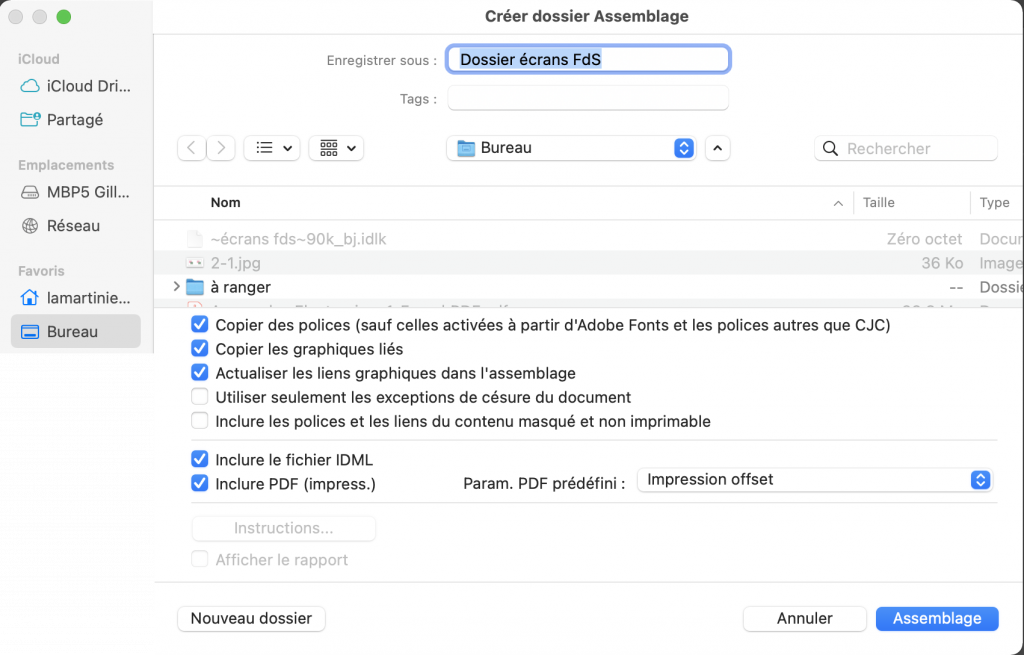This screenshot has width=1024, height=655.
Task: Enable Utiliser seulement les exceptions de césure
Action: (200, 397)
